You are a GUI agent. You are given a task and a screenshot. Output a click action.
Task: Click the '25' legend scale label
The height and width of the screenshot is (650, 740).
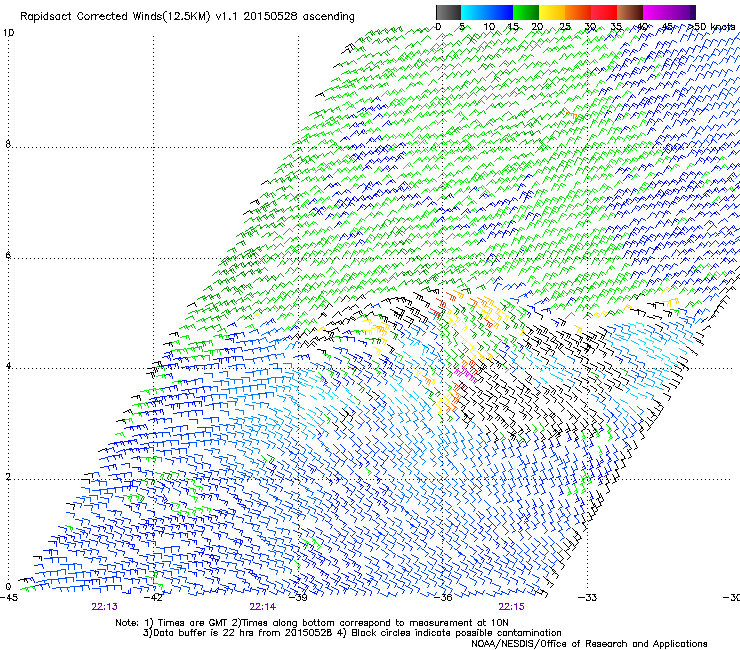tap(564, 27)
